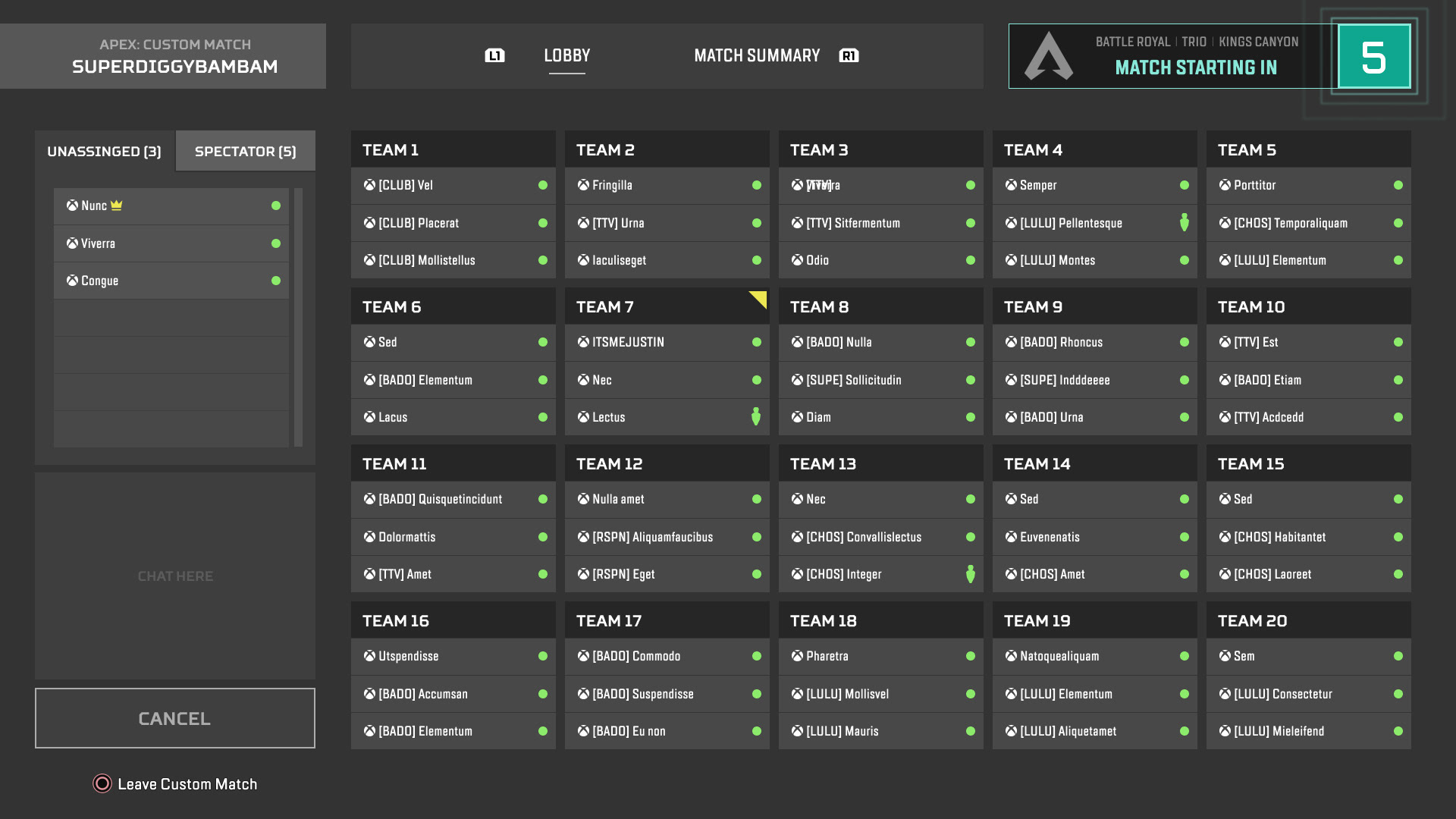The height and width of the screenshot is (819, 1456).
Task: Click the Xbox icon beside Viverra
Action: [x=72, y=243]
